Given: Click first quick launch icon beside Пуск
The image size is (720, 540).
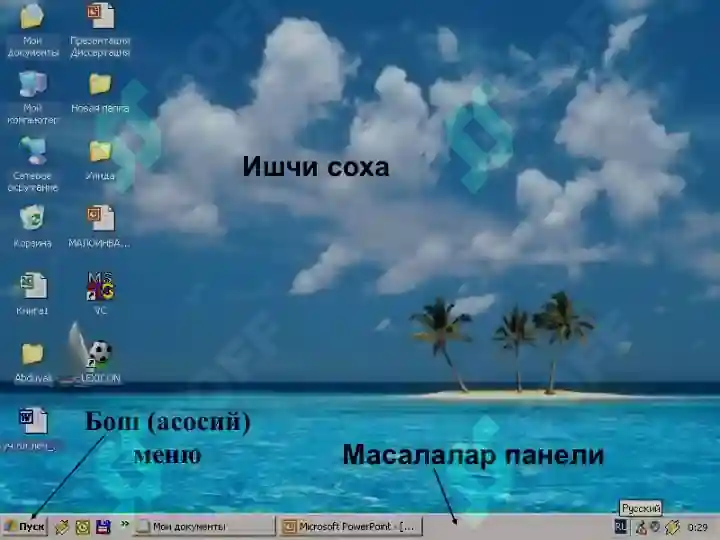Looking at the screenshot, I should [x=62, y=527].
